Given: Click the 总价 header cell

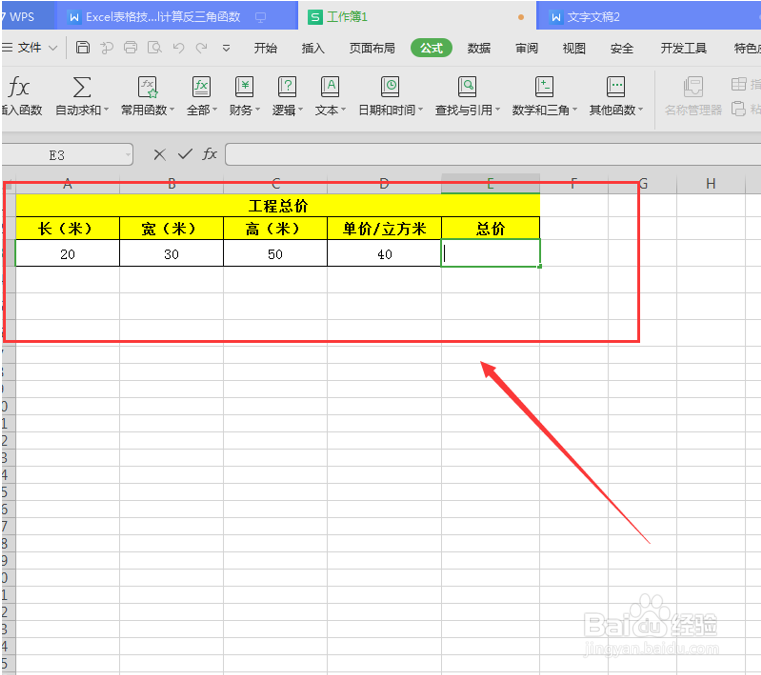Looking at the screenshot, I should [491, 228].
